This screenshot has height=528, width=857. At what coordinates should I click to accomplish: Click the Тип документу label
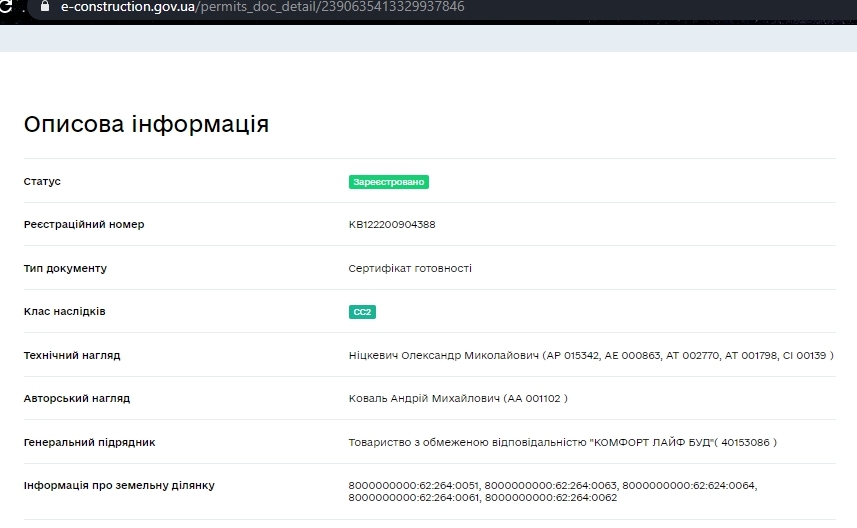click(x=65, y=268)
